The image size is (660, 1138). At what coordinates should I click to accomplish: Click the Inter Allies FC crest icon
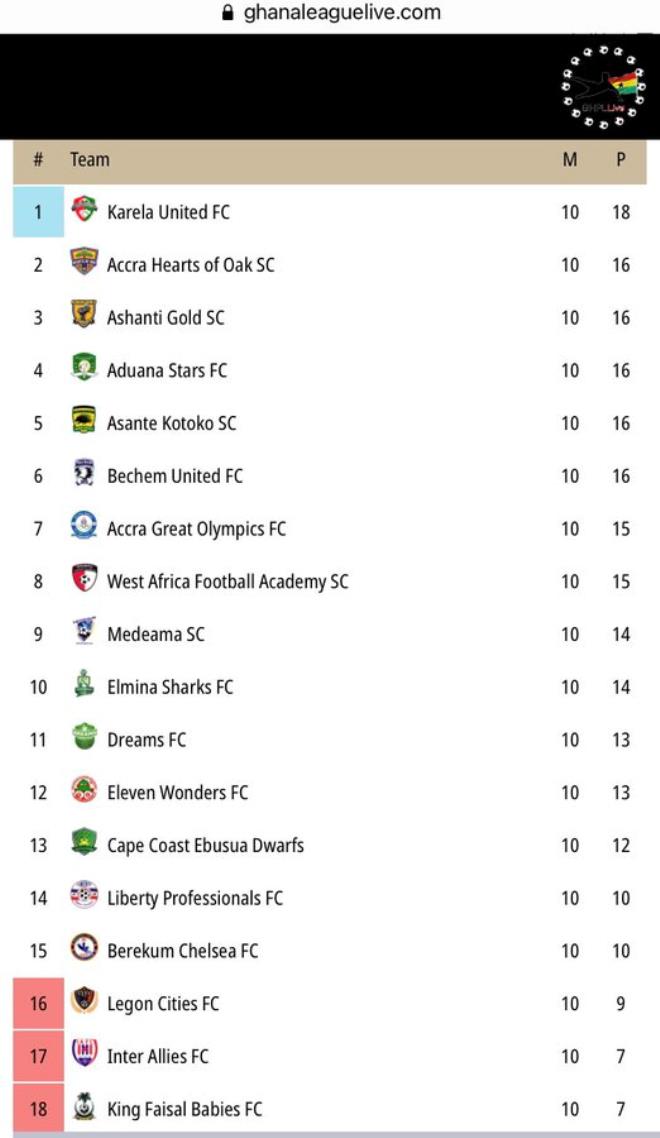click(x=84, y=1053)
